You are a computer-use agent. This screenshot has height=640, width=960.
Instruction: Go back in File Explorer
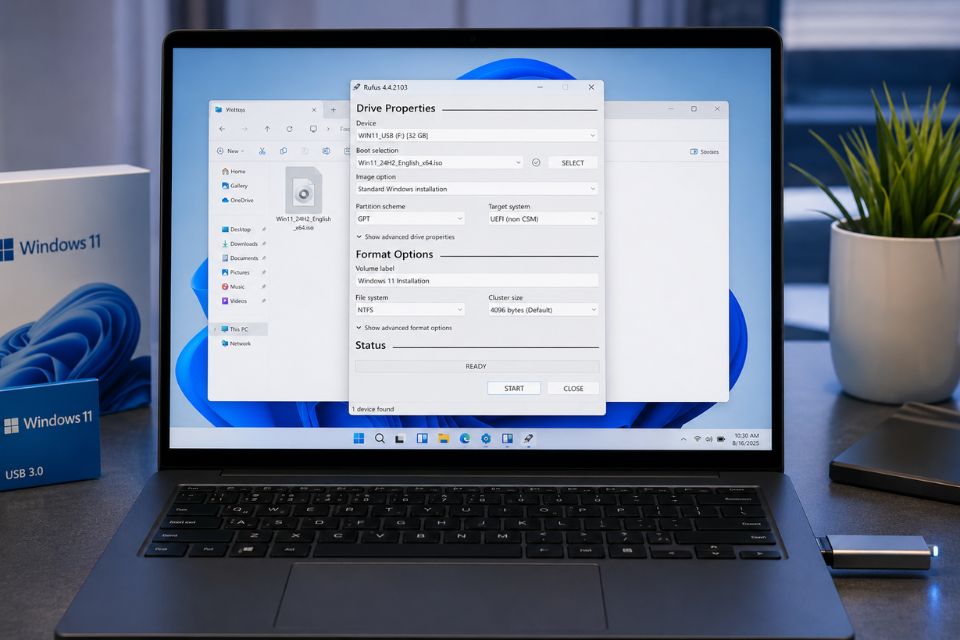point(222,129)
